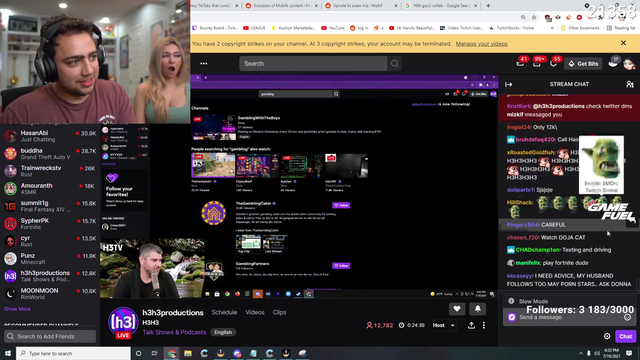Open Task View on the taskbar
Viewport: 640px width, 360px height.
click(x=154, y=353)
